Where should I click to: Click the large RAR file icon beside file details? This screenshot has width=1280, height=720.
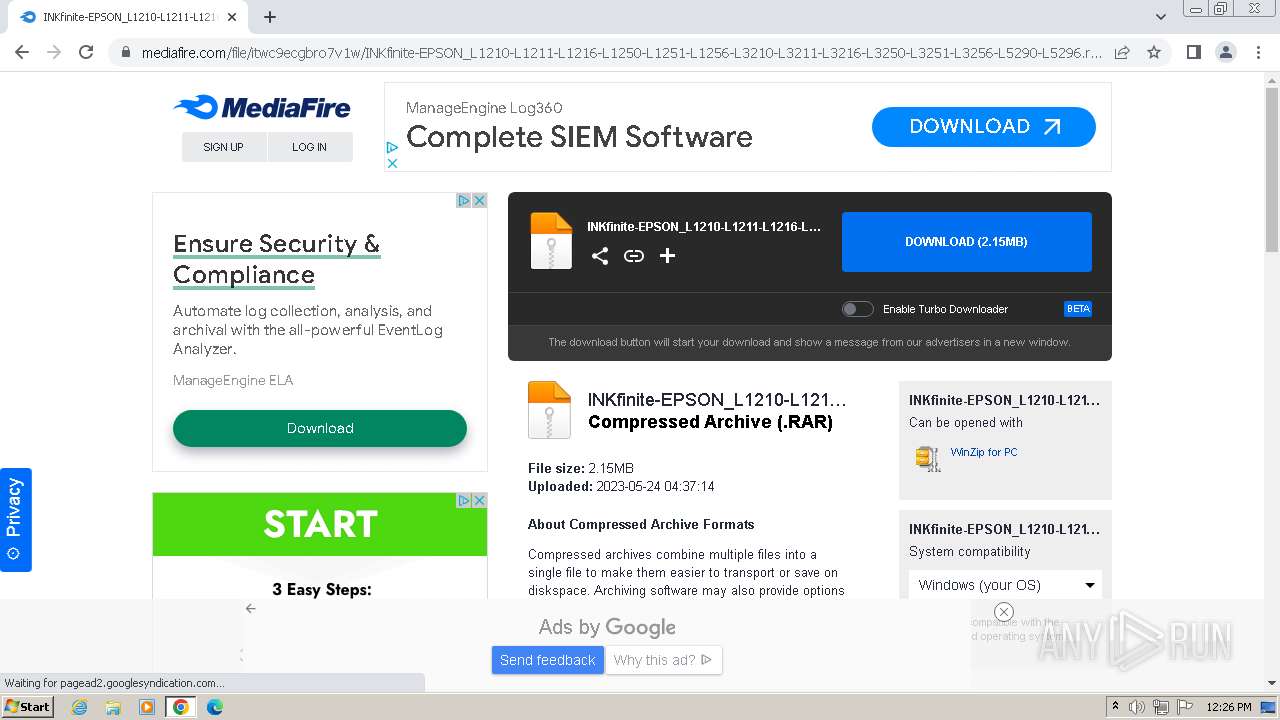pos(549,410)
